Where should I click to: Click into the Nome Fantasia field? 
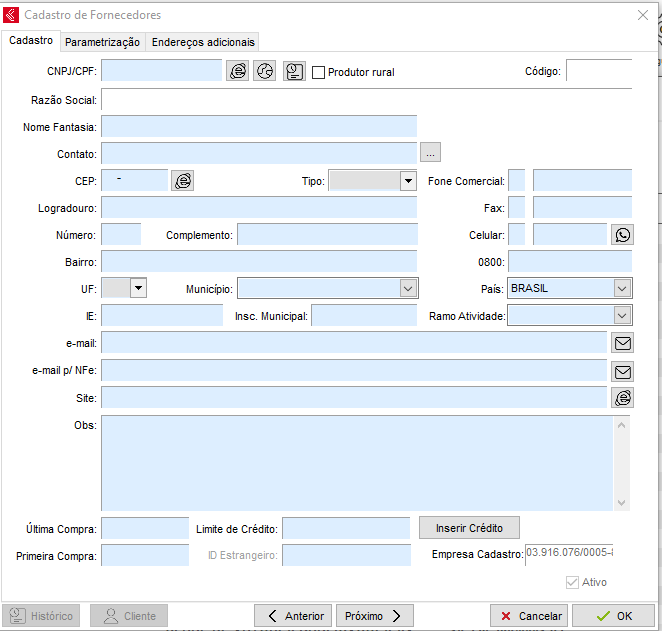click(x=258, y=126)
